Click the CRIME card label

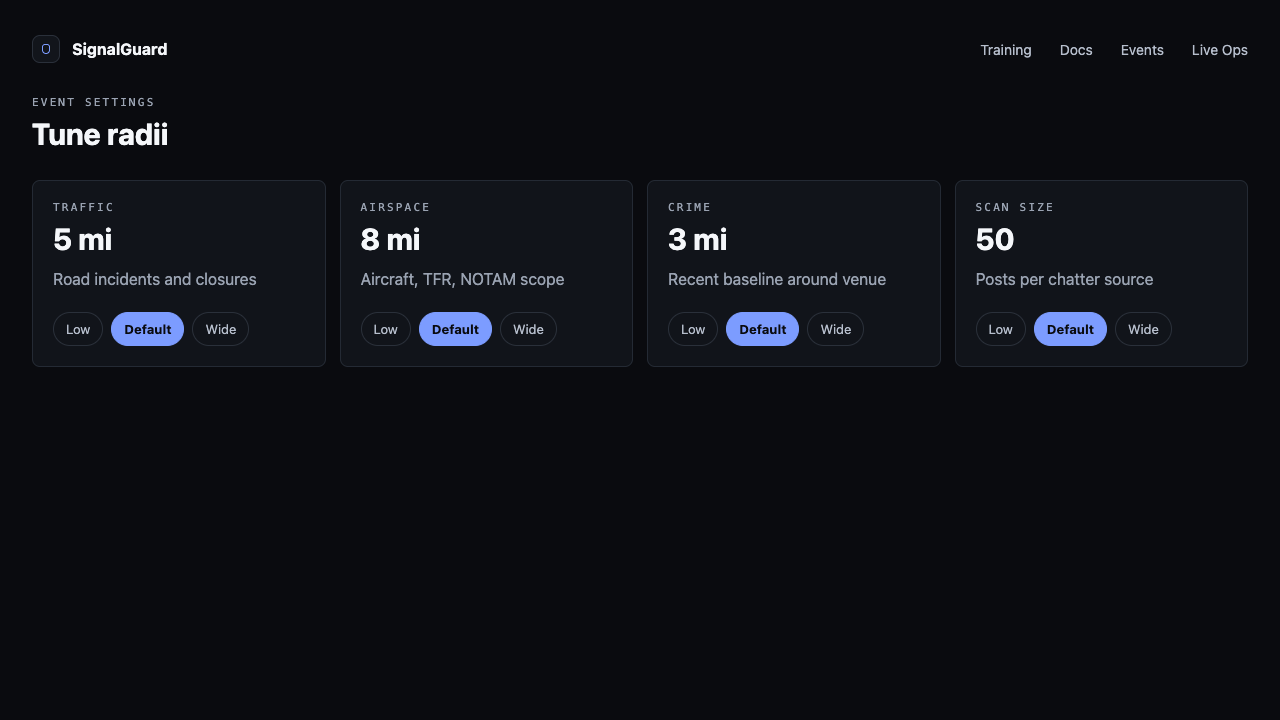689,207
